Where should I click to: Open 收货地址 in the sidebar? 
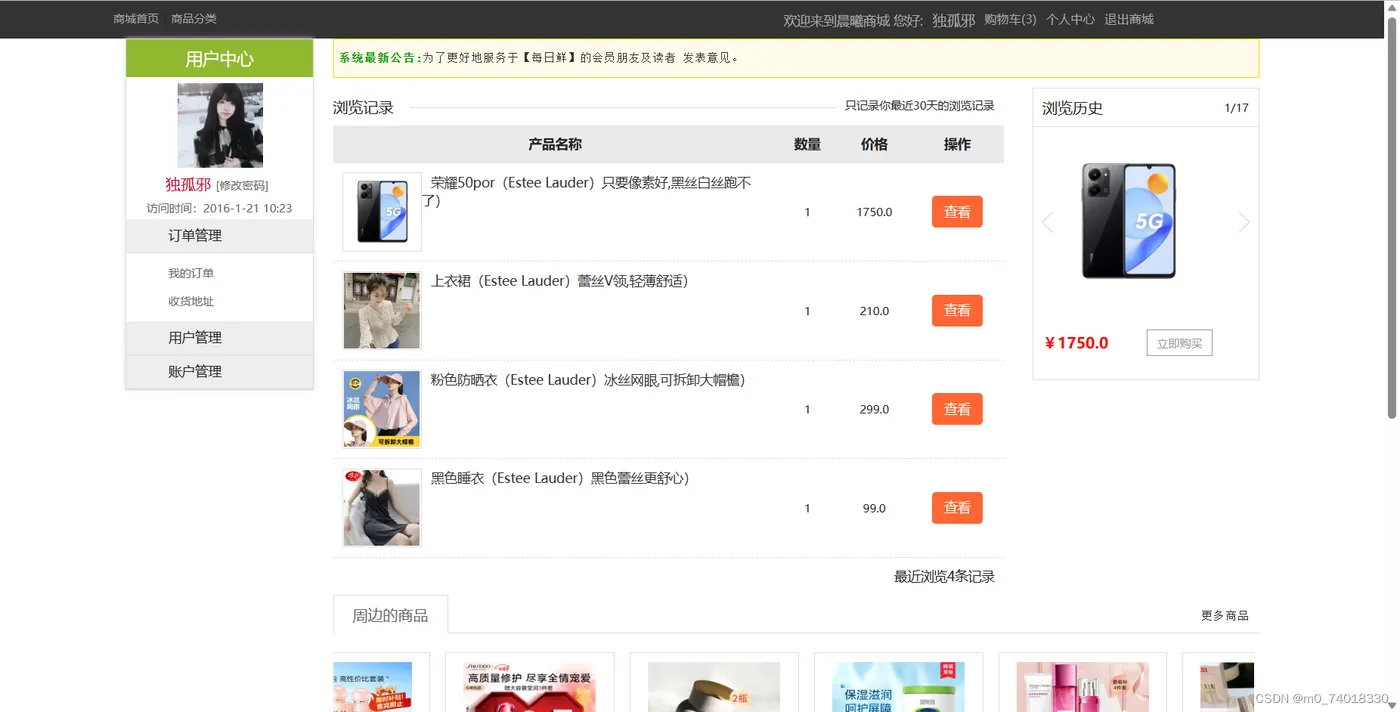(x=191, y=301)
